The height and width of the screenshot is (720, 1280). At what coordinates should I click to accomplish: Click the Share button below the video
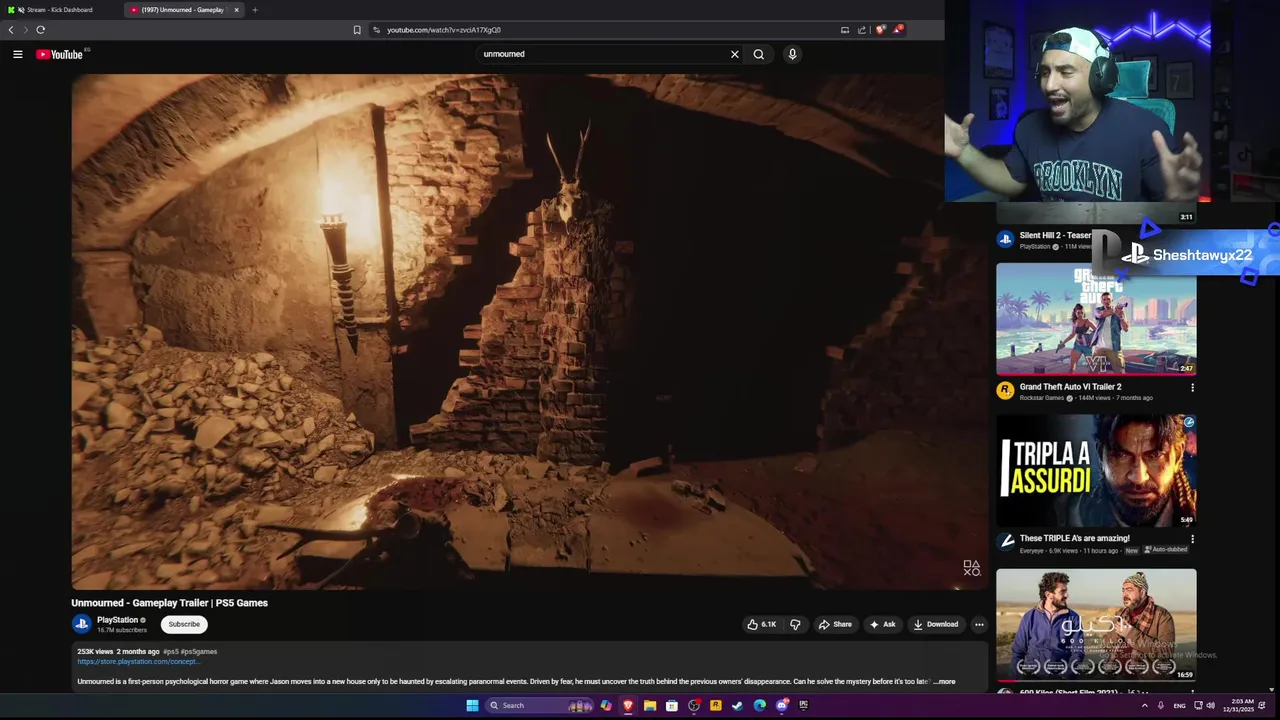tap(835, 624)
